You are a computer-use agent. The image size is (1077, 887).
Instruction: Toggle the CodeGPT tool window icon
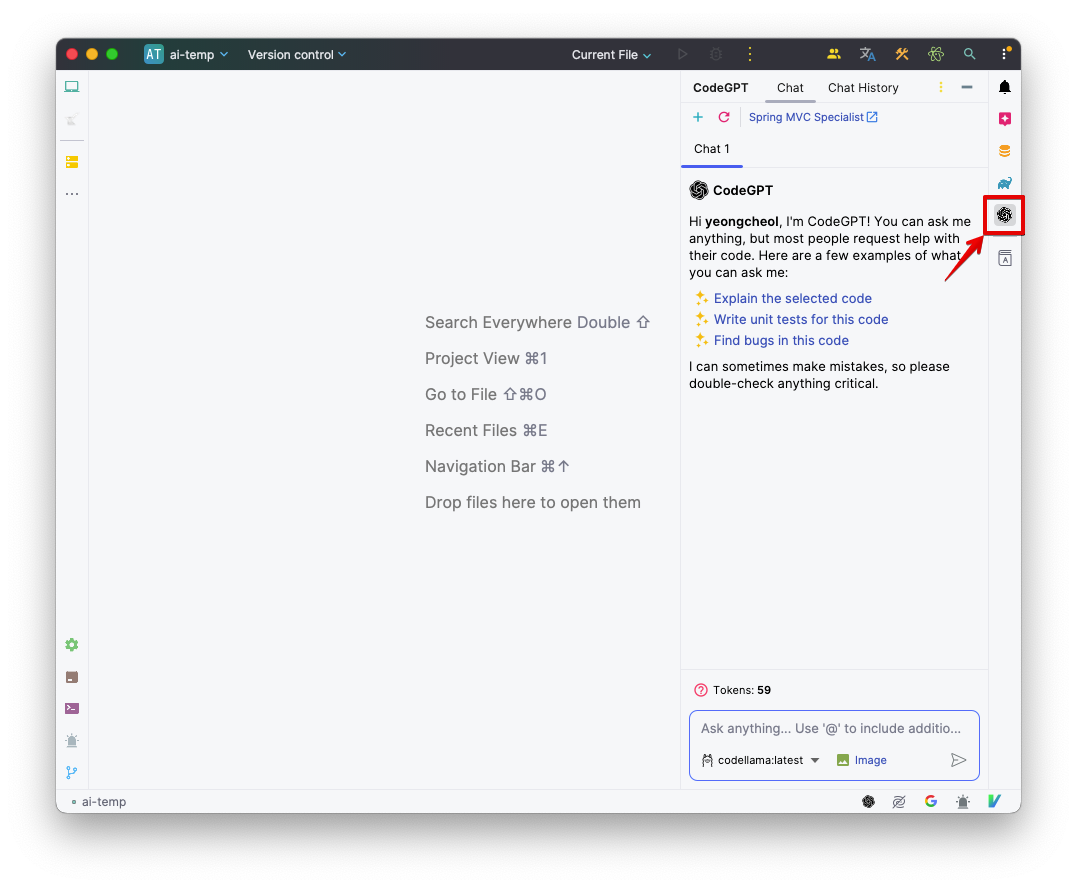tap(1004, 215)
